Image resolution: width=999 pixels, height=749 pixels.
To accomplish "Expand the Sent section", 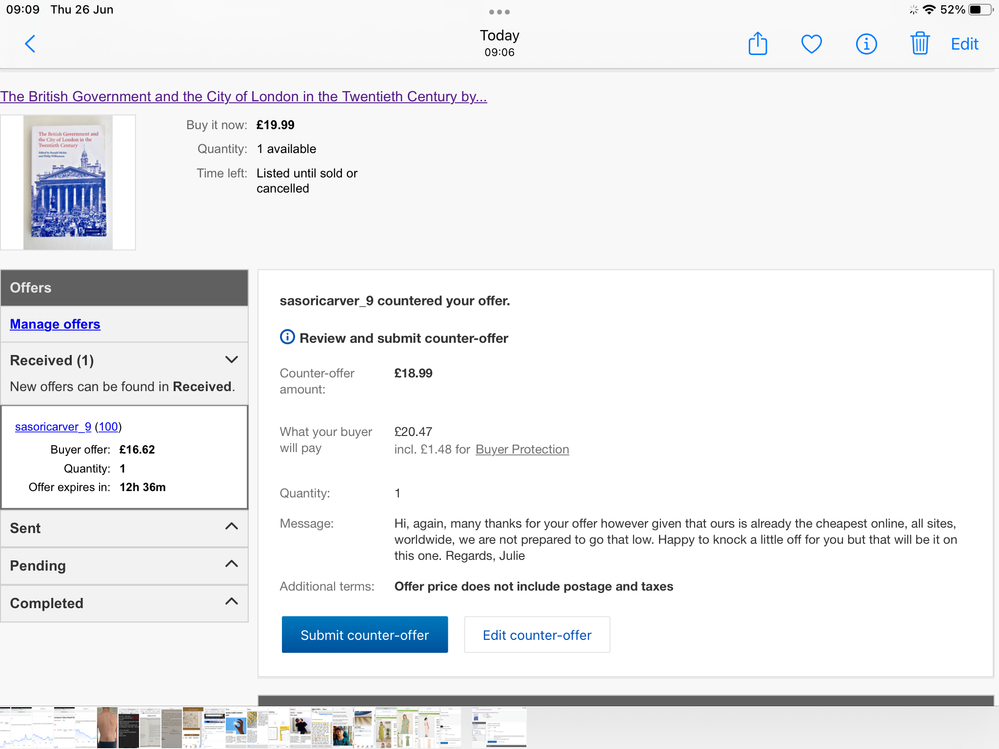I will [124, 528].
